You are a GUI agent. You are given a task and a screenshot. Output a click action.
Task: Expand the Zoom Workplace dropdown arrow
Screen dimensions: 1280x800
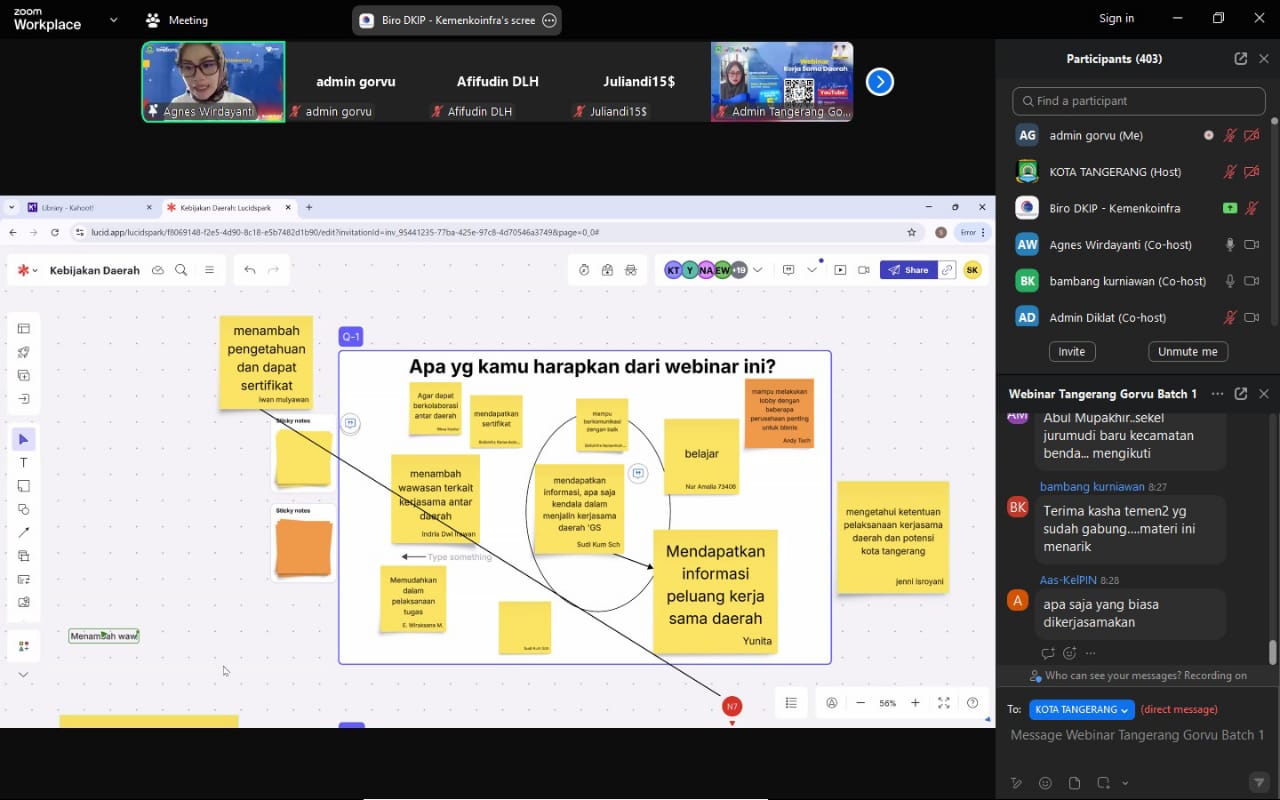[x=113, y=19]
